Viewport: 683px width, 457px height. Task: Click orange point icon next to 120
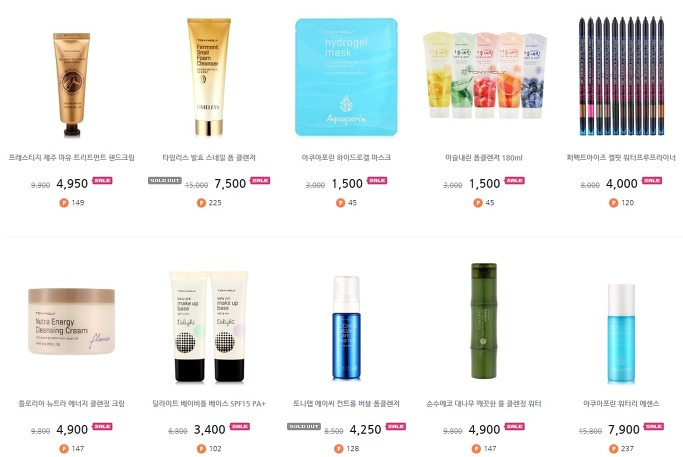point(613,203)
